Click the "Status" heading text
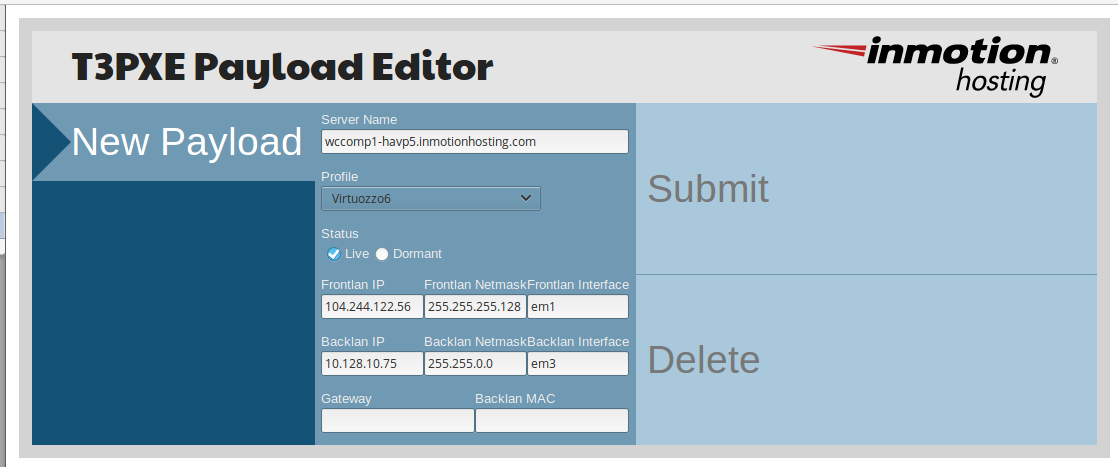 tap(339, 234)
